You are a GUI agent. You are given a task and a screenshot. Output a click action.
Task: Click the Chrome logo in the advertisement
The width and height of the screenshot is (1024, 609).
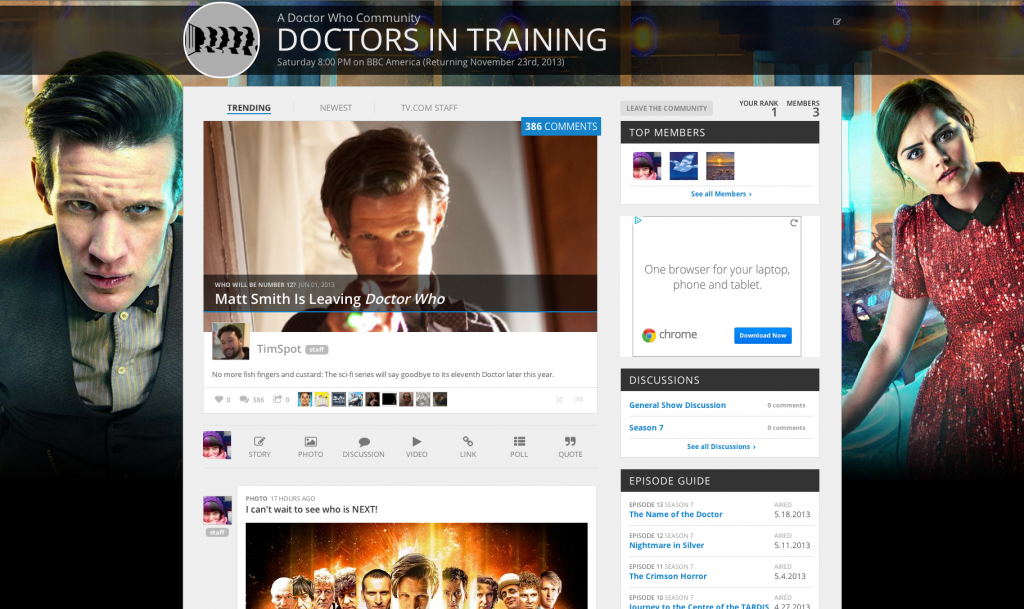[x=648, y=335]
